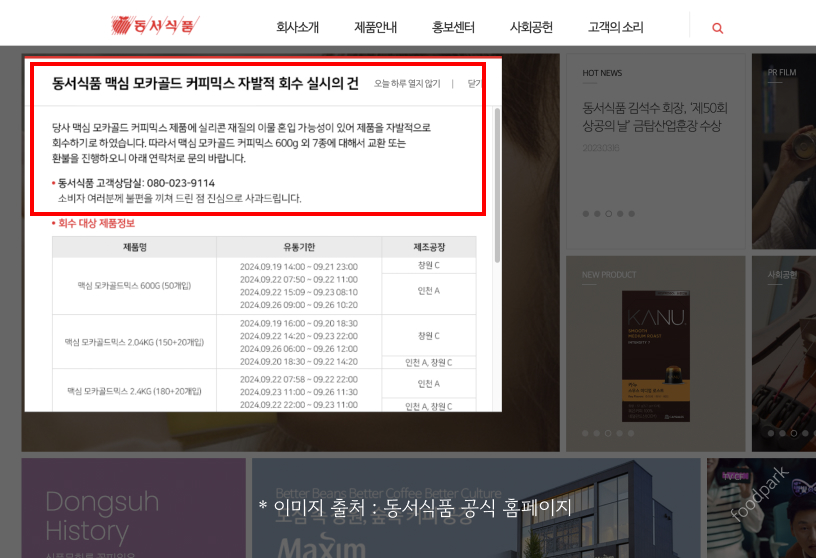Click the 맥심 모카골드믹스 2.4KG (180+20개입) cell
Viewport: 816px width, 558px height.
pyautogui.click(x=134, y=391)
